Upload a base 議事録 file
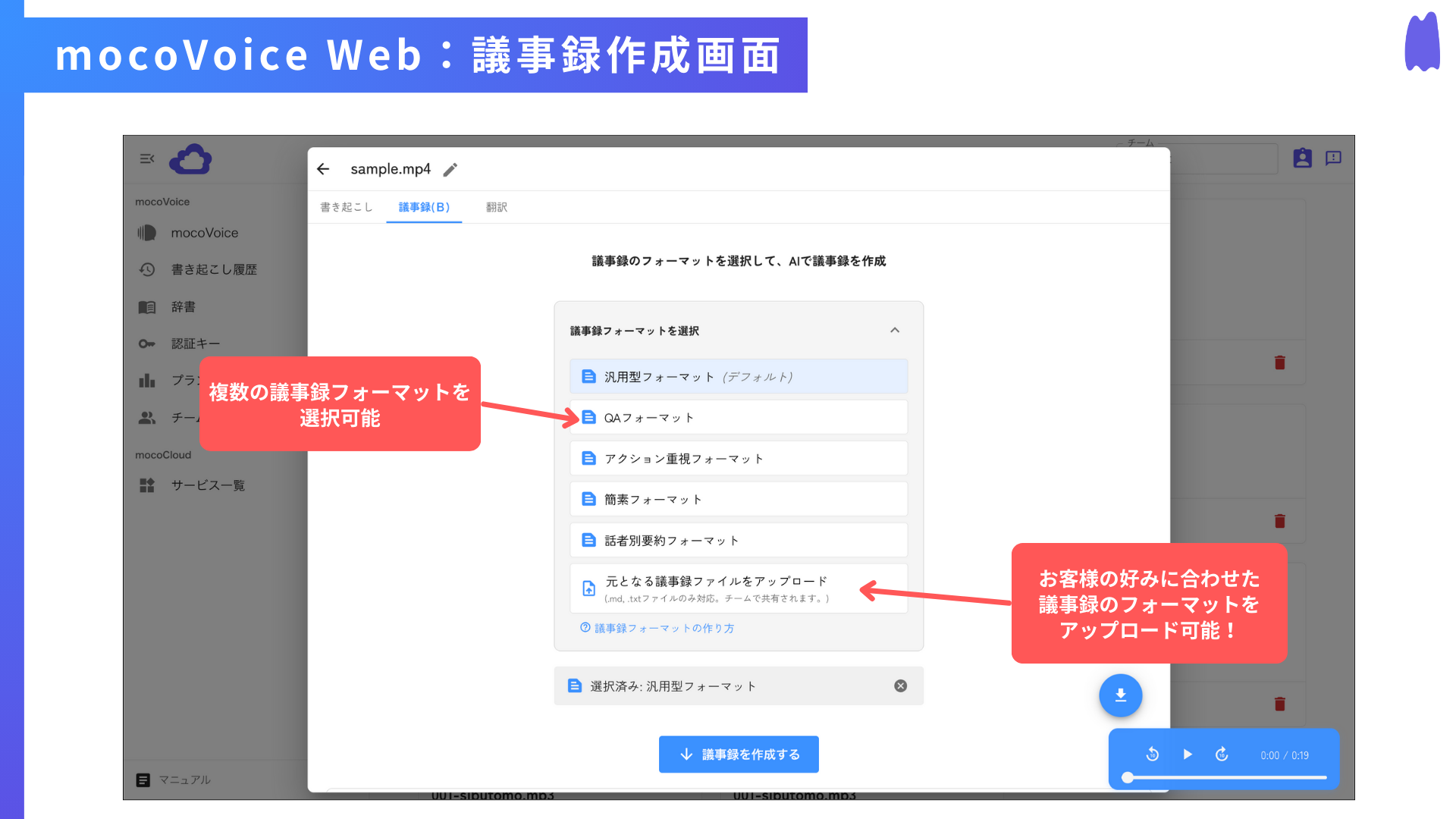Screen dimensions: 1456x819 pos(739,588)
